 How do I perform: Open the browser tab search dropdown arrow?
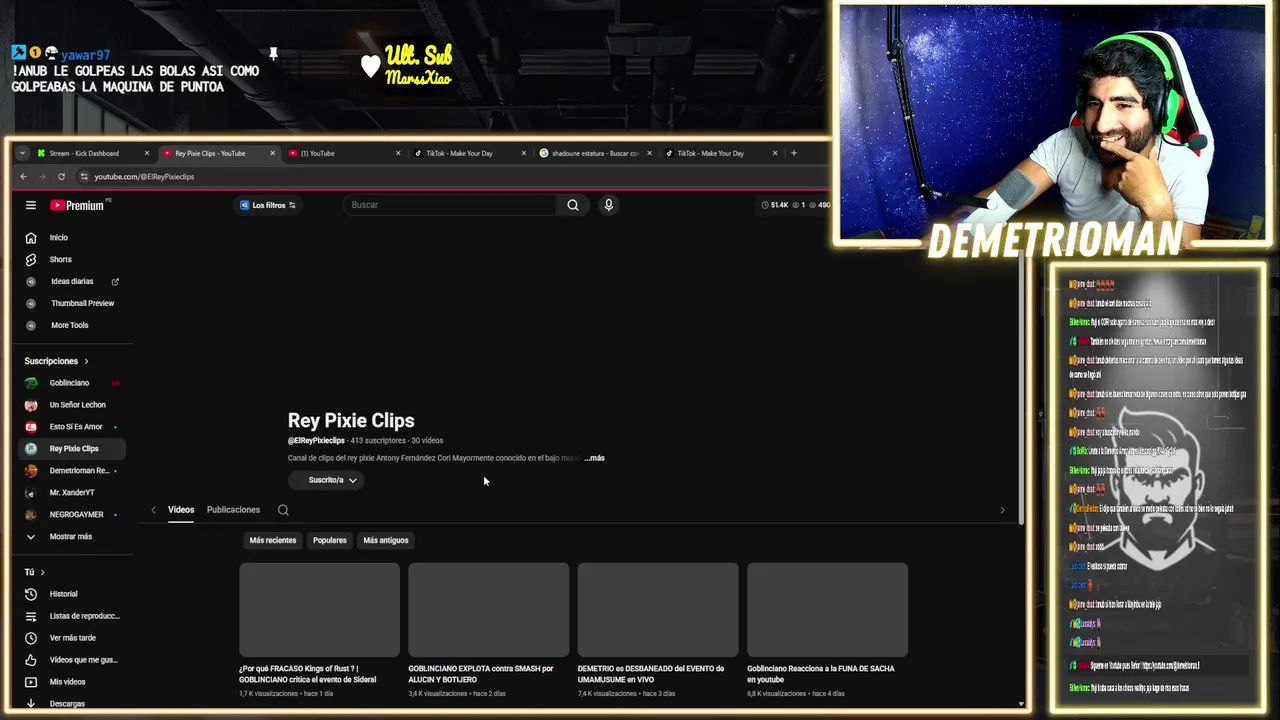coord(22,153)
